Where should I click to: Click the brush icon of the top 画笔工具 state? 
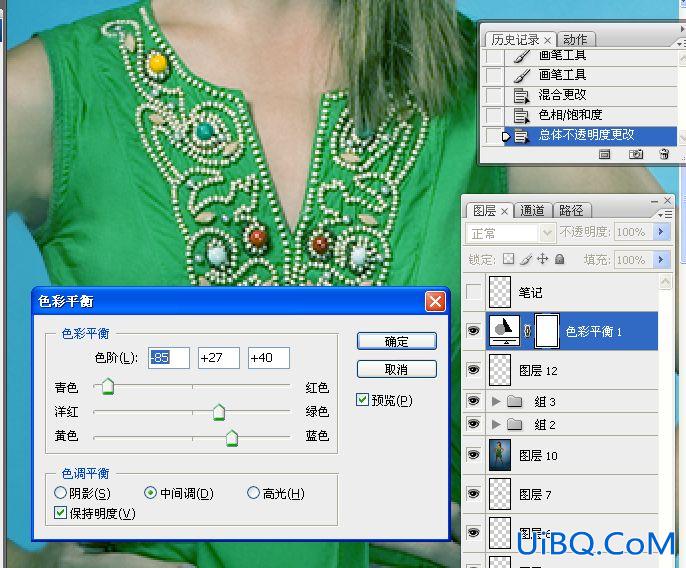522,56
